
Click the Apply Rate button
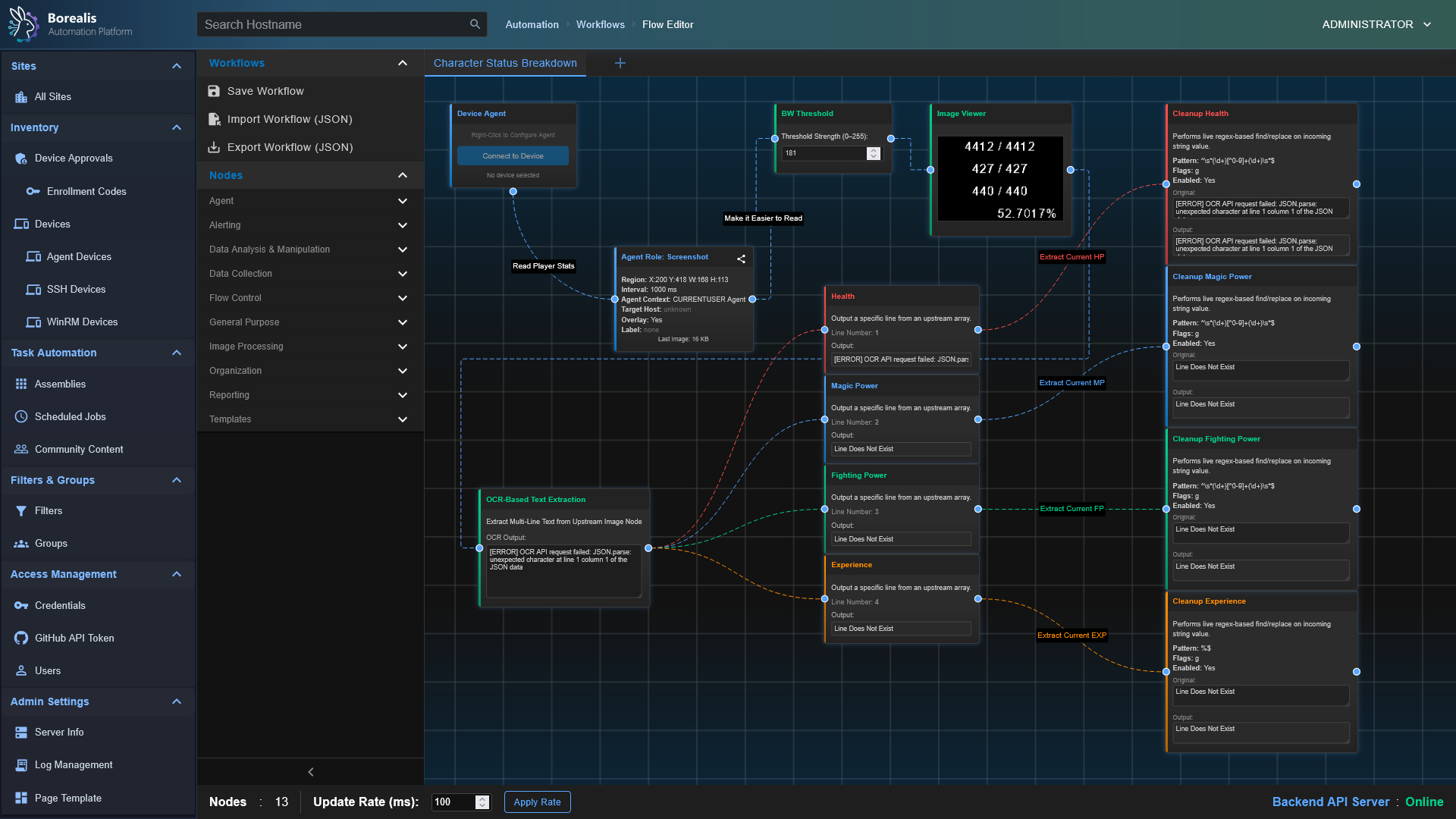pyautogui.click(x=537, y=802)
